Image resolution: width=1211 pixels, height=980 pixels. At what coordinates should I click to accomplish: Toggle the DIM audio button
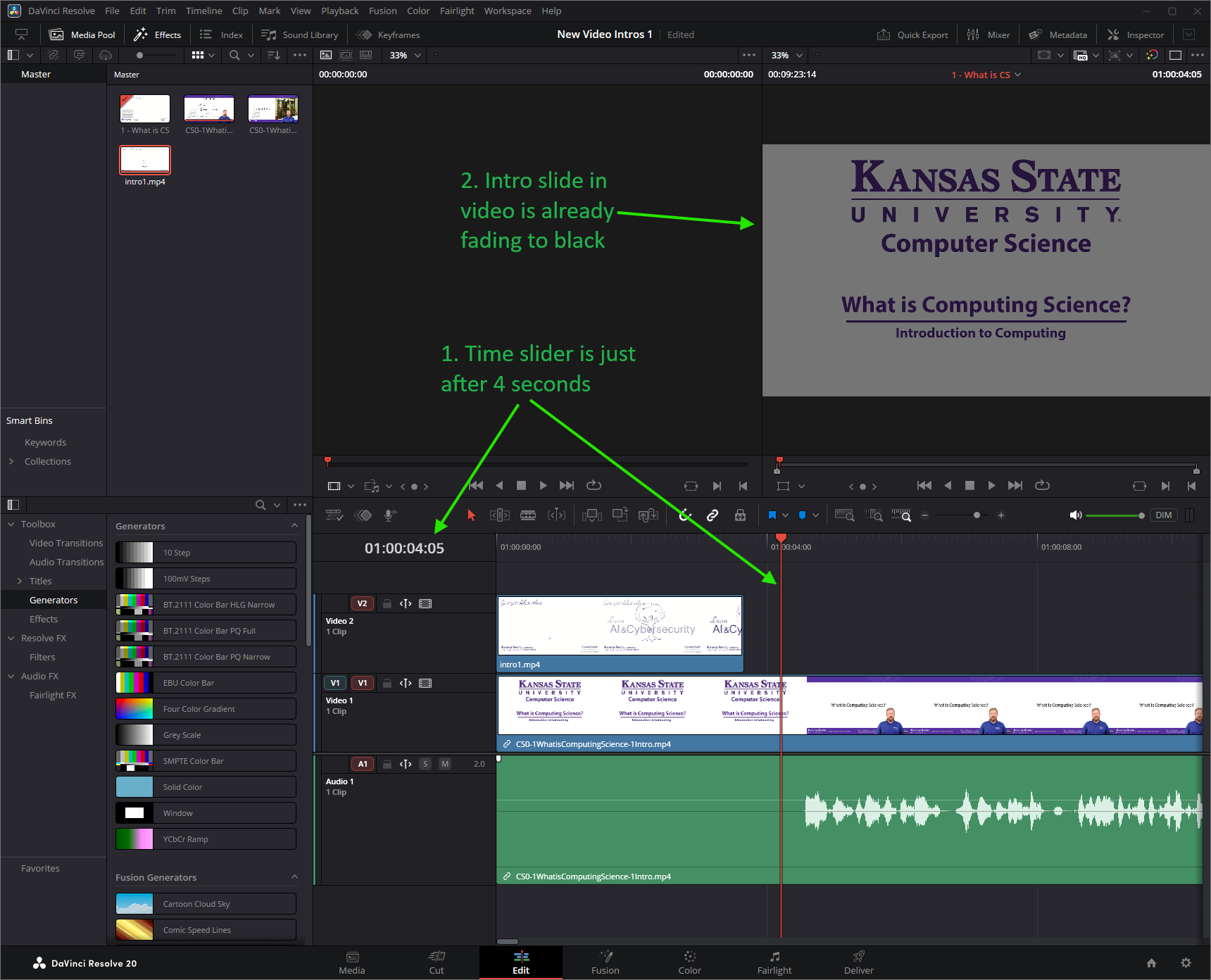point(1164,515)
